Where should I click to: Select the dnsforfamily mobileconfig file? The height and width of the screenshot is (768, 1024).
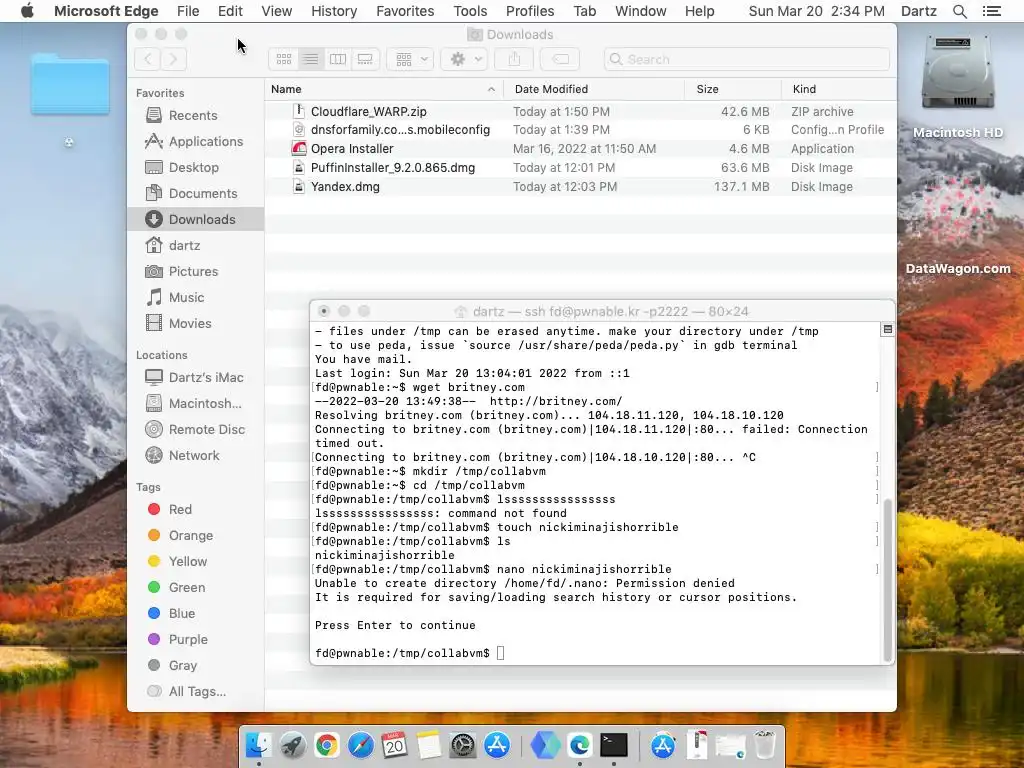click(581, 130)
